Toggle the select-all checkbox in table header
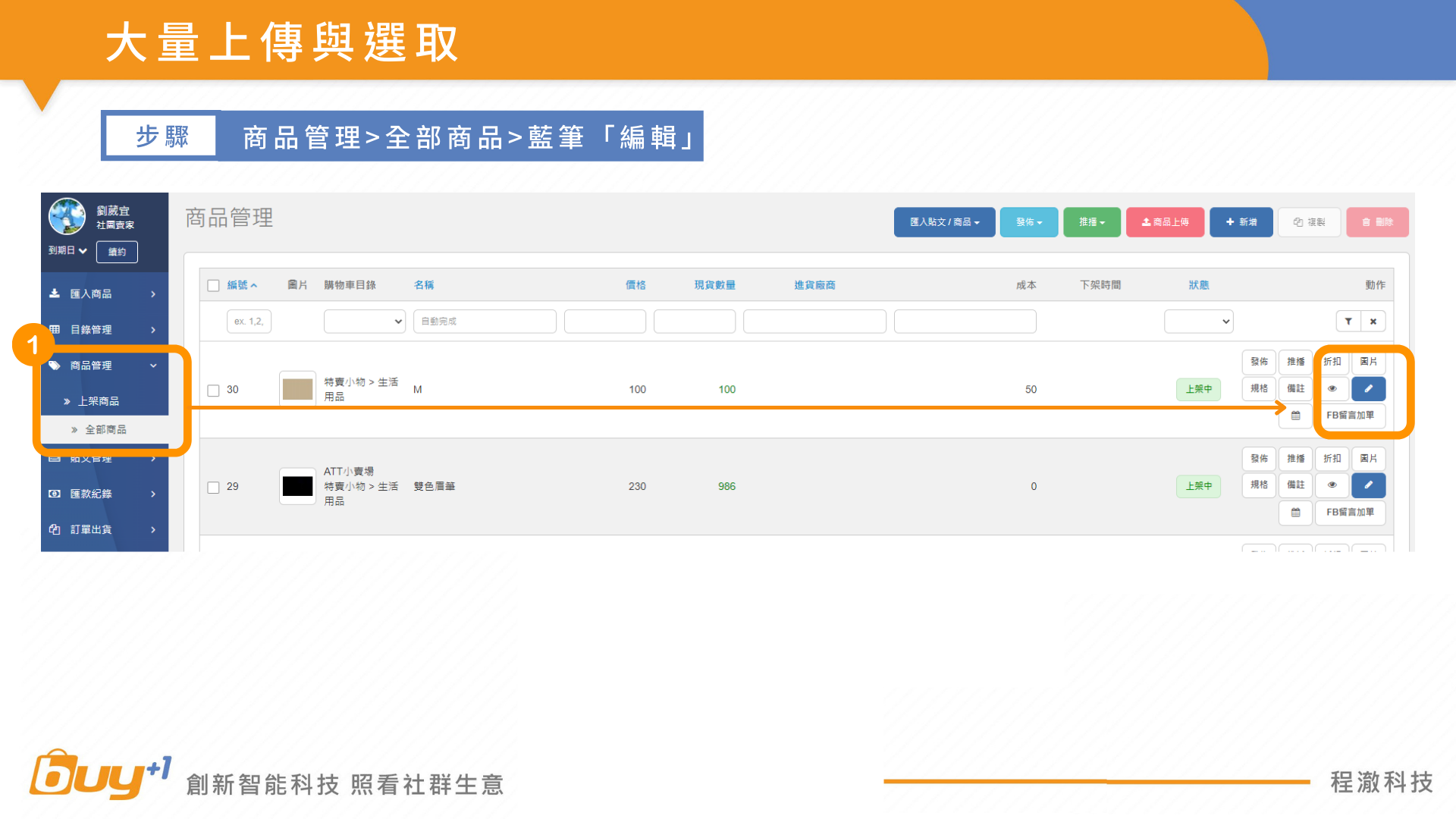The width and height of the screenshot is (1456, 819). point(213,286)
